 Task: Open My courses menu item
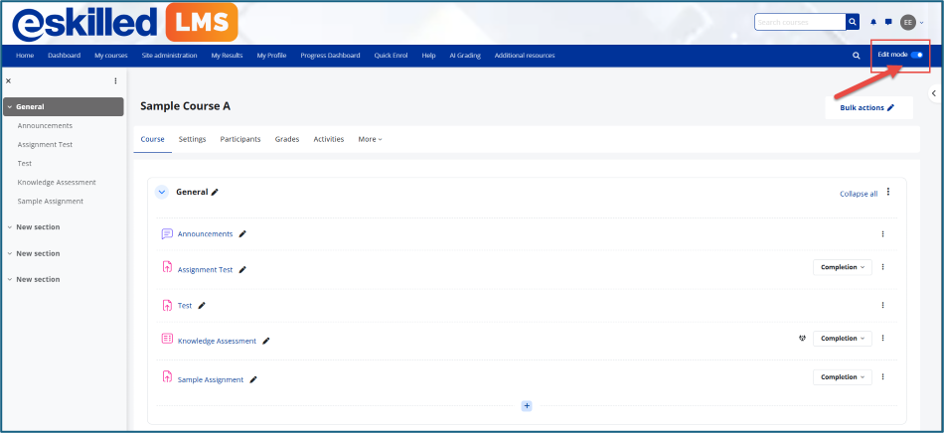(x=111, y=55)
